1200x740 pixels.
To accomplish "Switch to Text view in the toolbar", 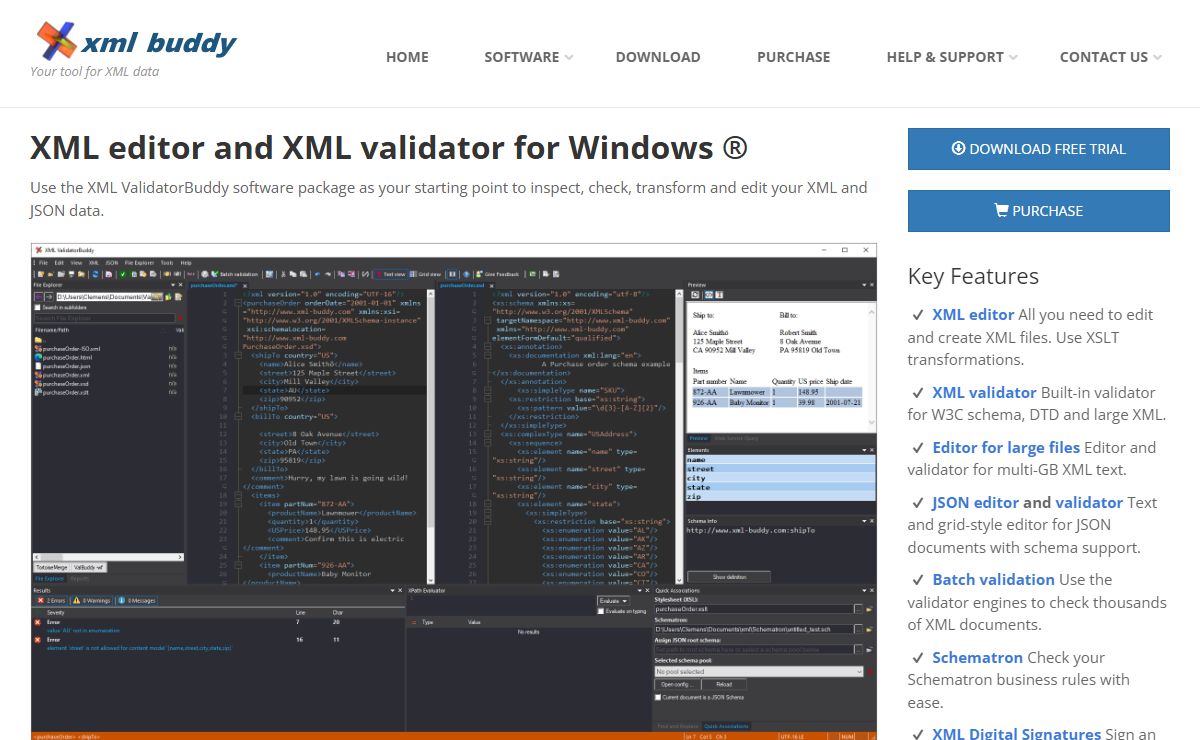I will pos(390,273).
